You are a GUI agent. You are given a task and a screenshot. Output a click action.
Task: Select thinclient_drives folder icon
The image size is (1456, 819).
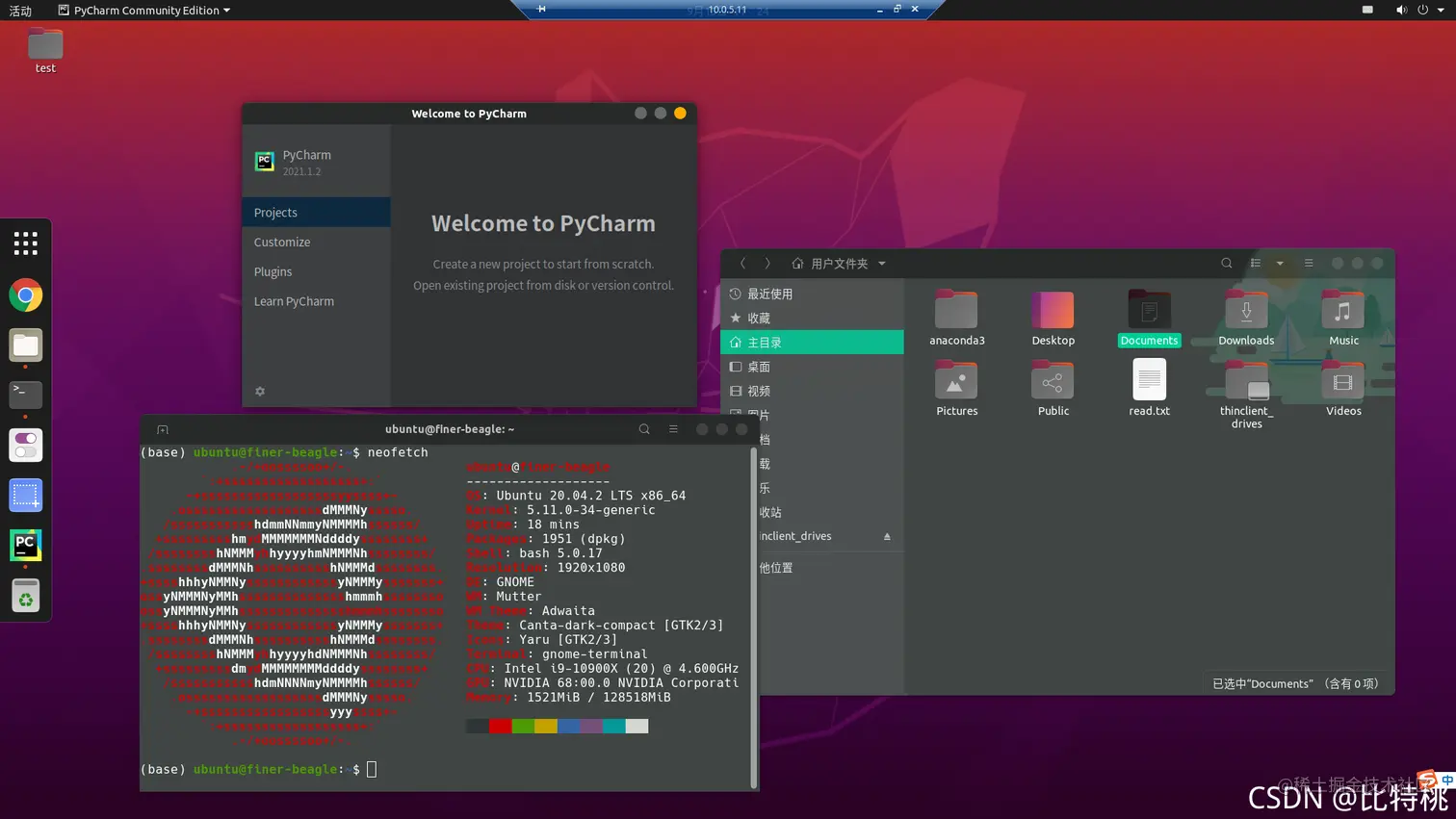click(x=1247, y=382)
